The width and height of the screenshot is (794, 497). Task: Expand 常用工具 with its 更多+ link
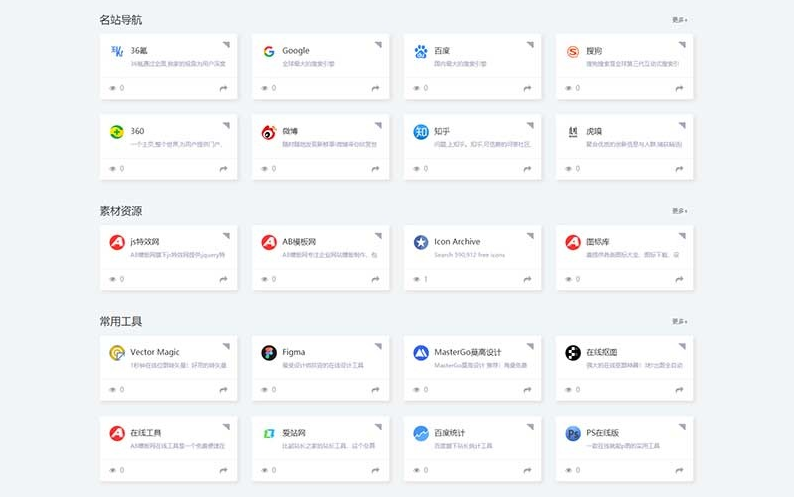click(x=679, y=322)
